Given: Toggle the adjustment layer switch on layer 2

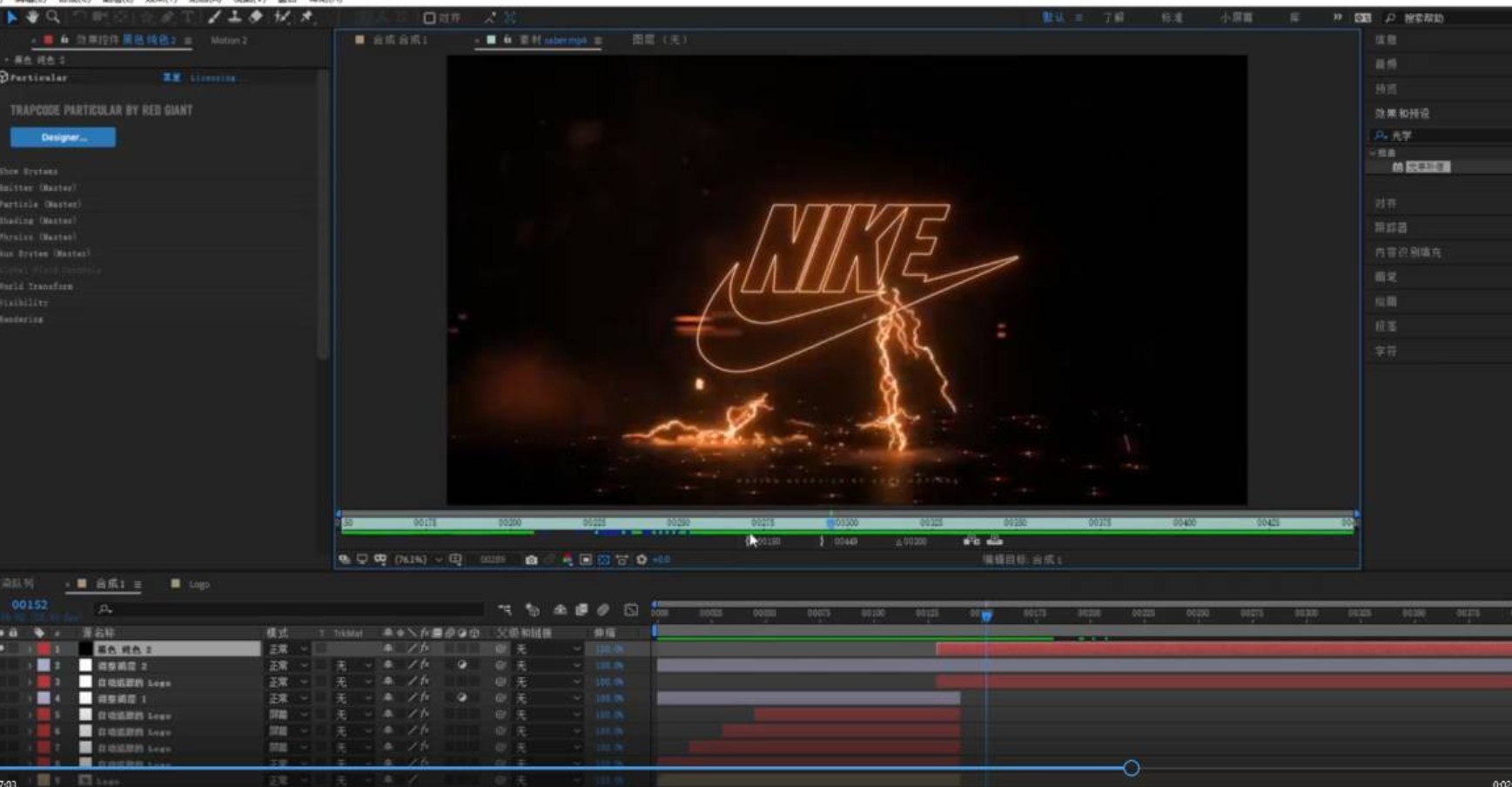Looking at the screenshot, I should click(x=461, y=665).
